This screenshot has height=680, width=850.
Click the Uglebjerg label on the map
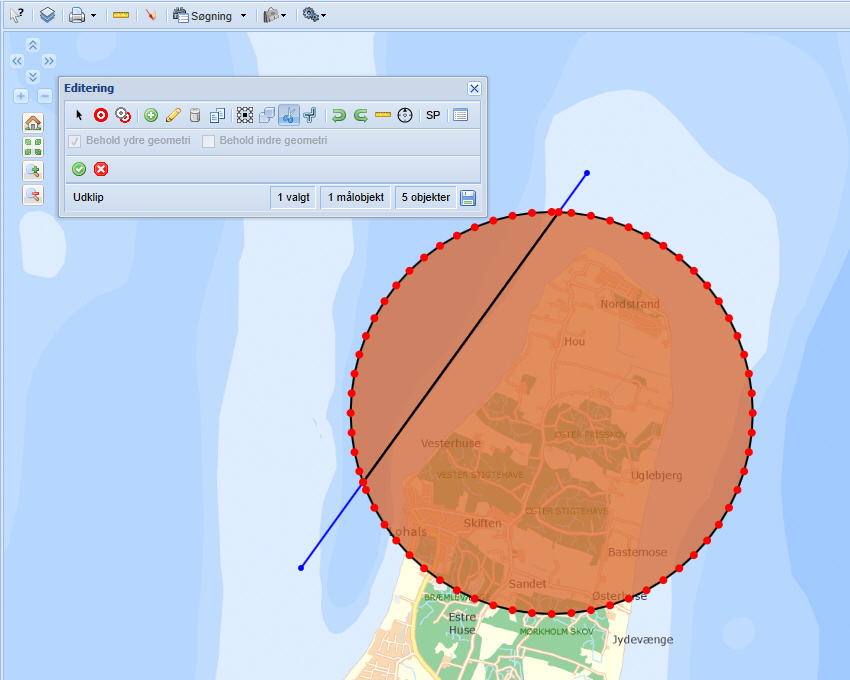point(656,476)
